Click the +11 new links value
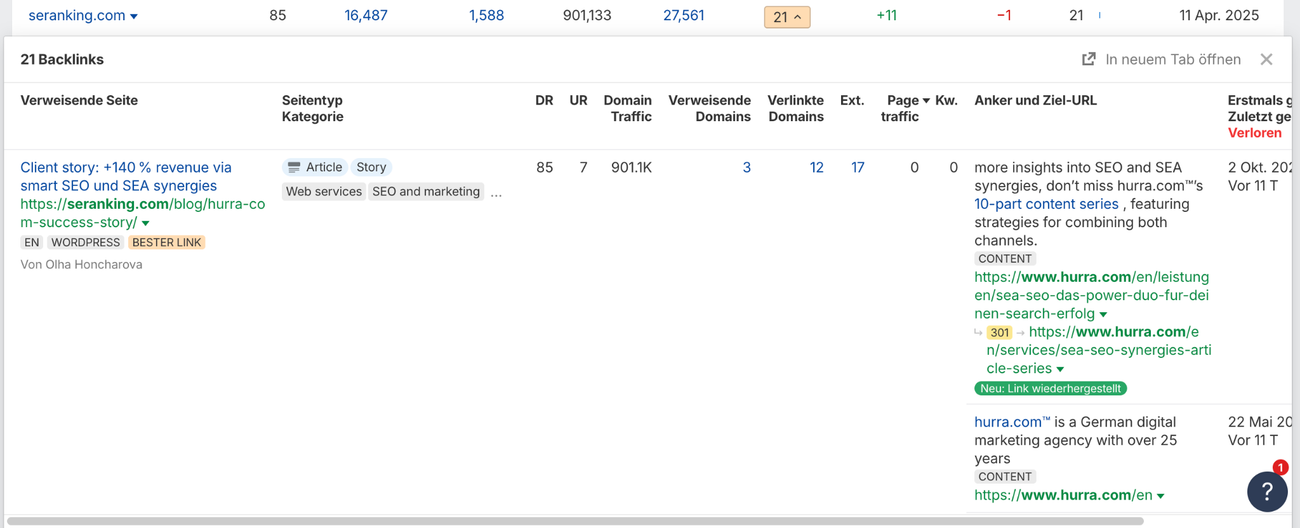 pos(886,16)
